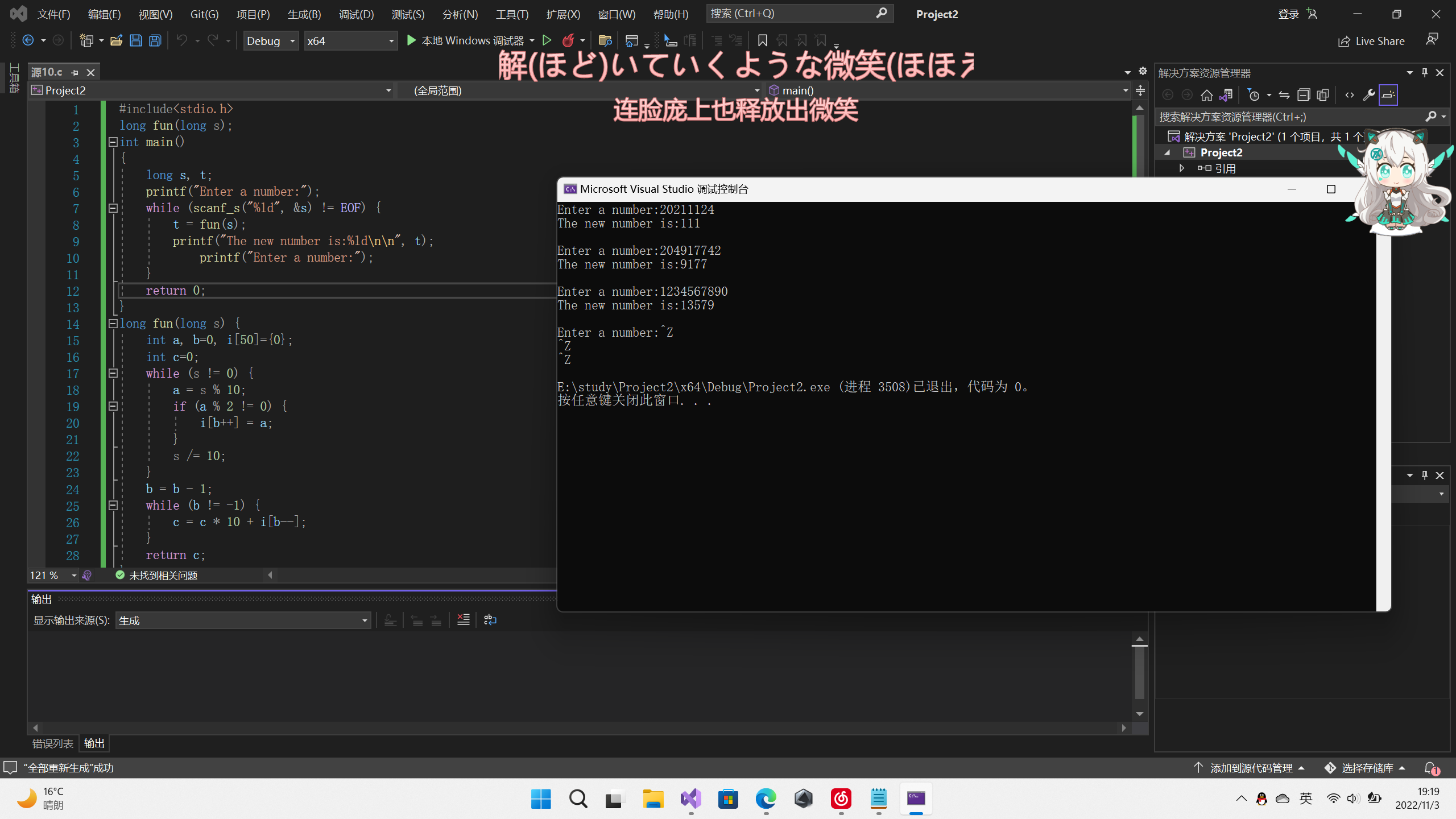Open the output source dropdown showing 生成

click(x=243, y=621)
